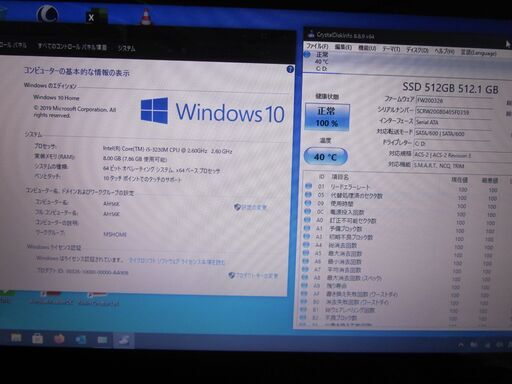Image resolution: width=512 pixels, height=384 pixels.
Task: Click the MSHOME workgroup value
Action: (115, 234)
